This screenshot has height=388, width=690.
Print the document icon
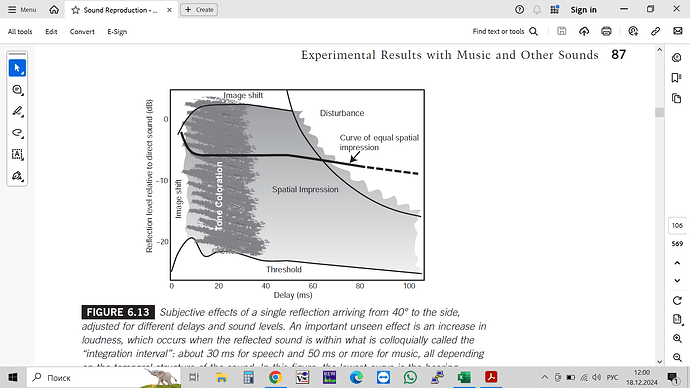(606, 31)
